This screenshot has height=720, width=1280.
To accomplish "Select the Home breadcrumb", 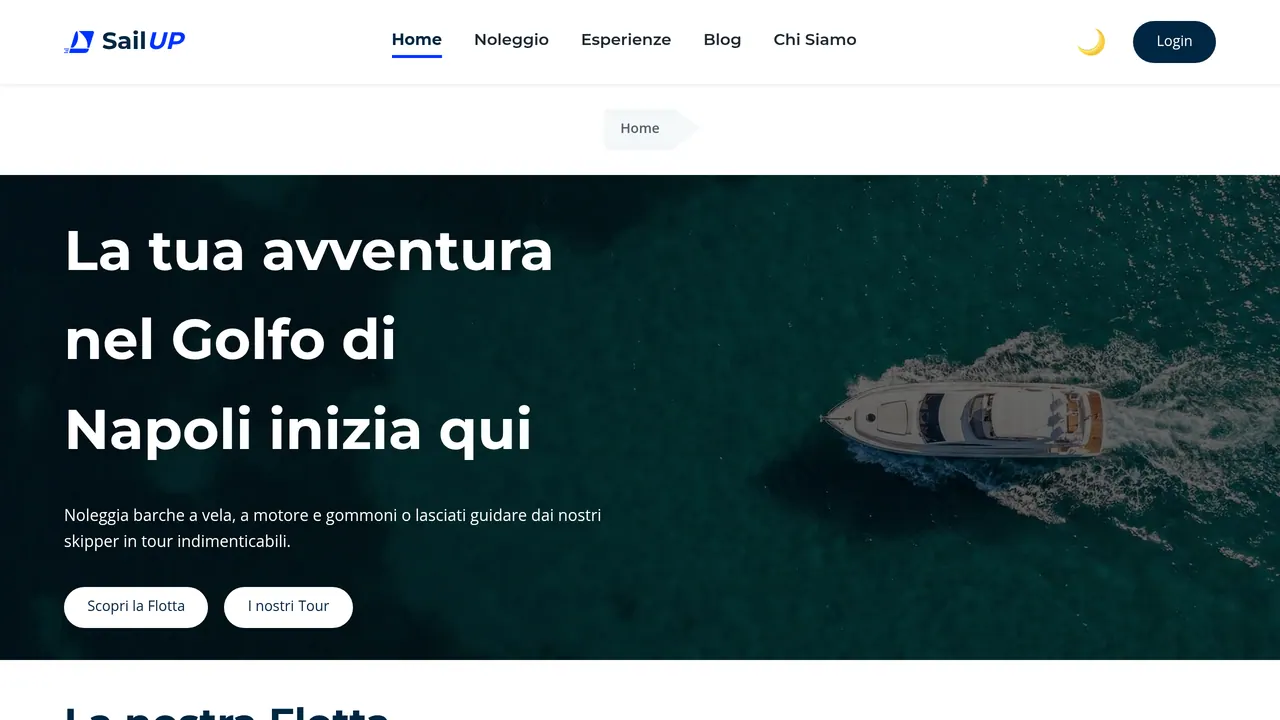I will click(640, 128).
